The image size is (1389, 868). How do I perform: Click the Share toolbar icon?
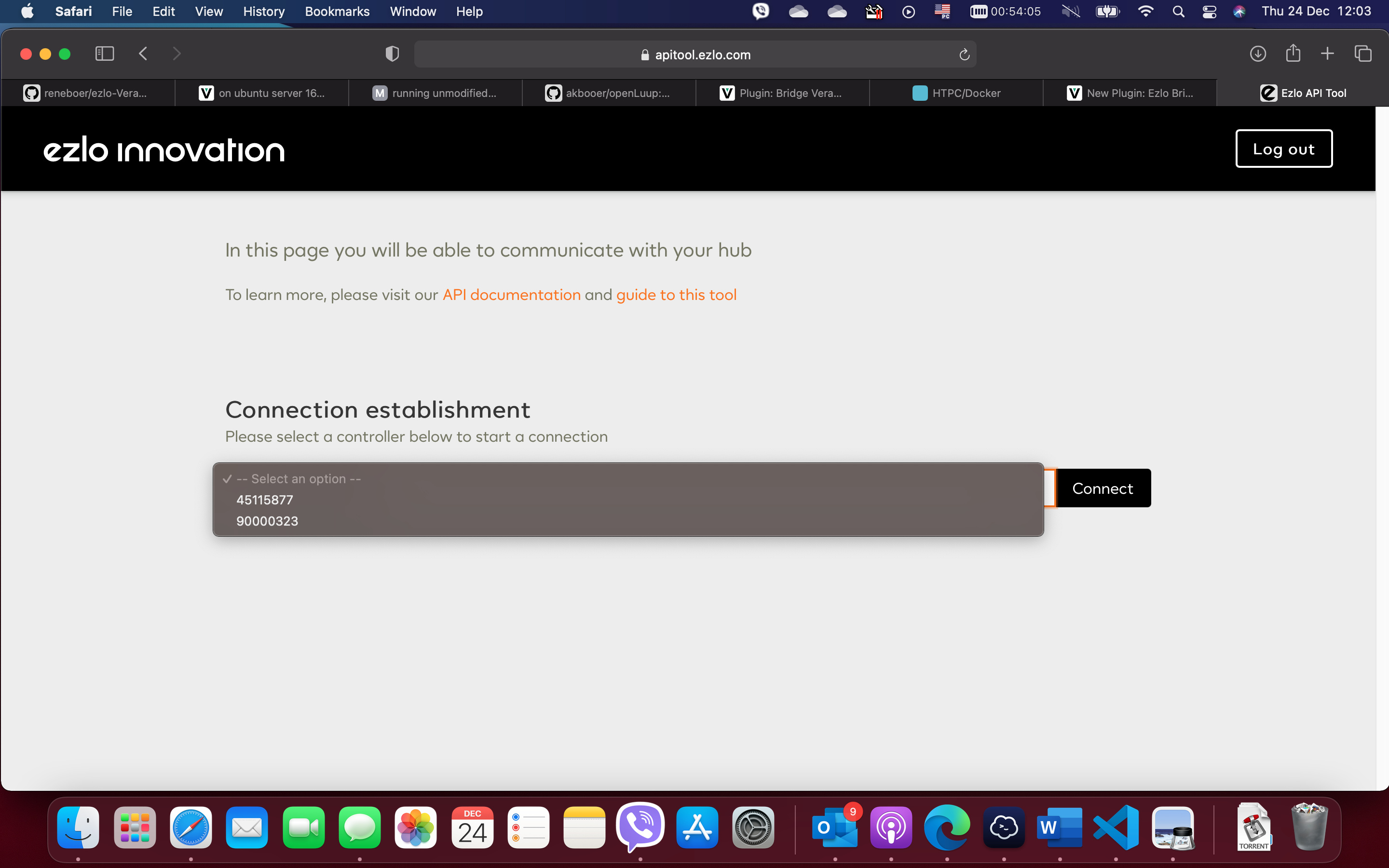(1293, 54)
